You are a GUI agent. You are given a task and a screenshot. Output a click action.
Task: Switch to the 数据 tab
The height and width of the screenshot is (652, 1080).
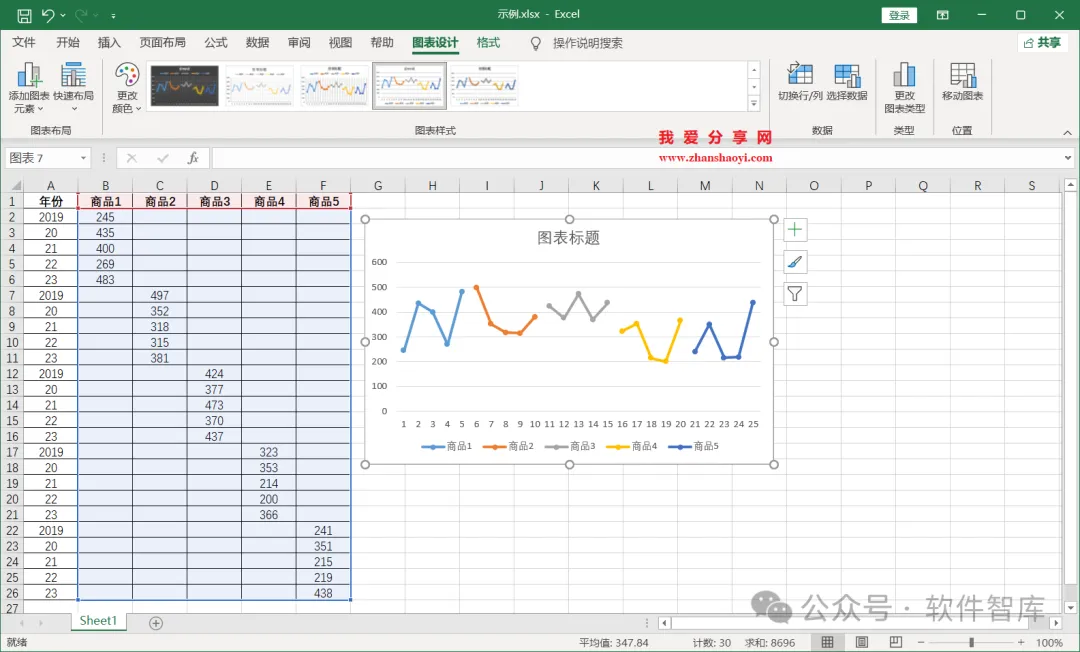tap(257, 43)
